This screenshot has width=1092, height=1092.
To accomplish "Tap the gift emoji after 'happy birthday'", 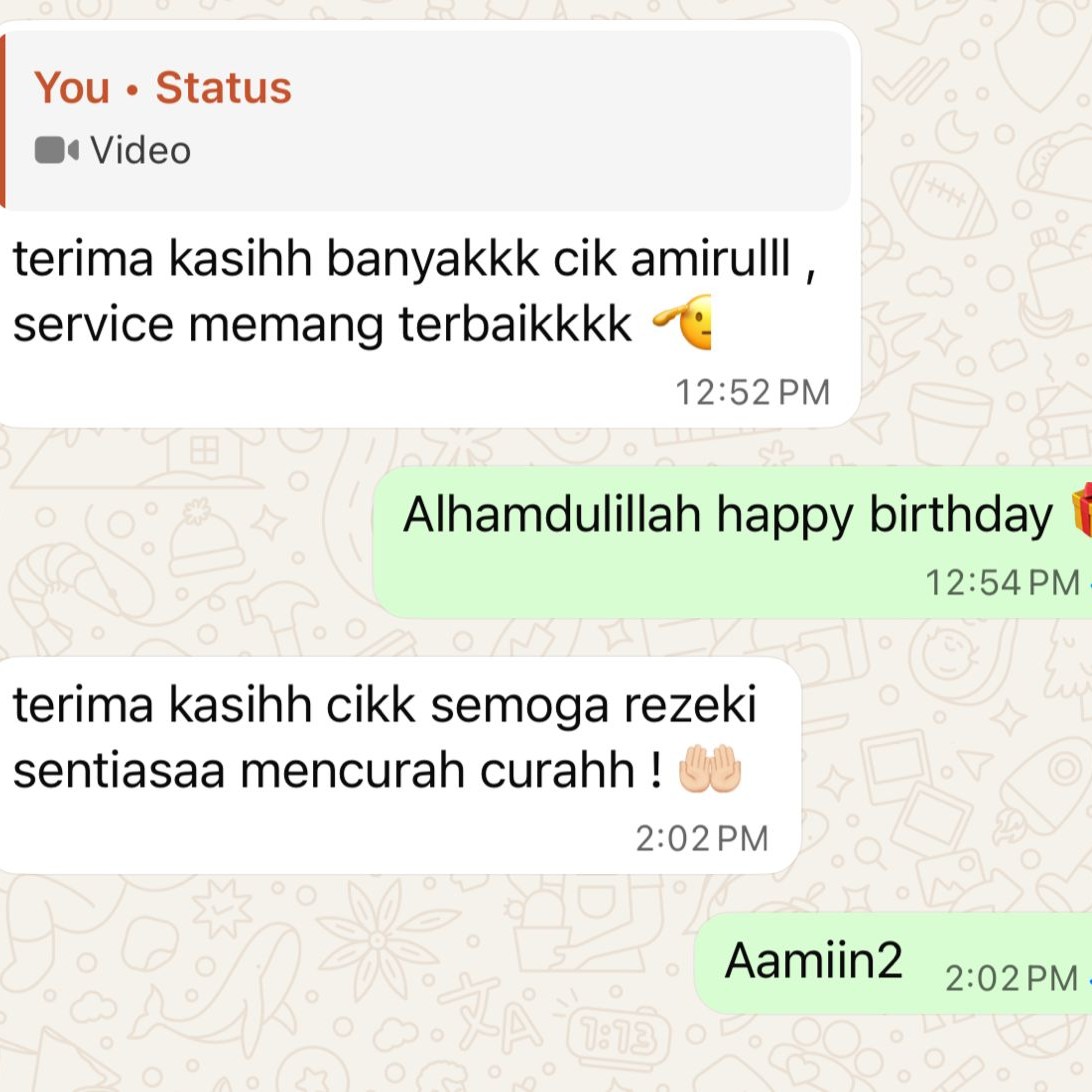I will coord(1082,511).
